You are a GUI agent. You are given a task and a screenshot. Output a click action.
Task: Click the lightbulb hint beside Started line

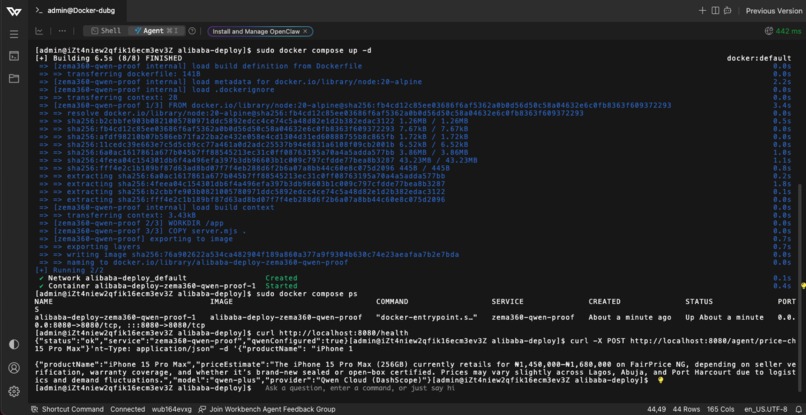coord(803,285)
